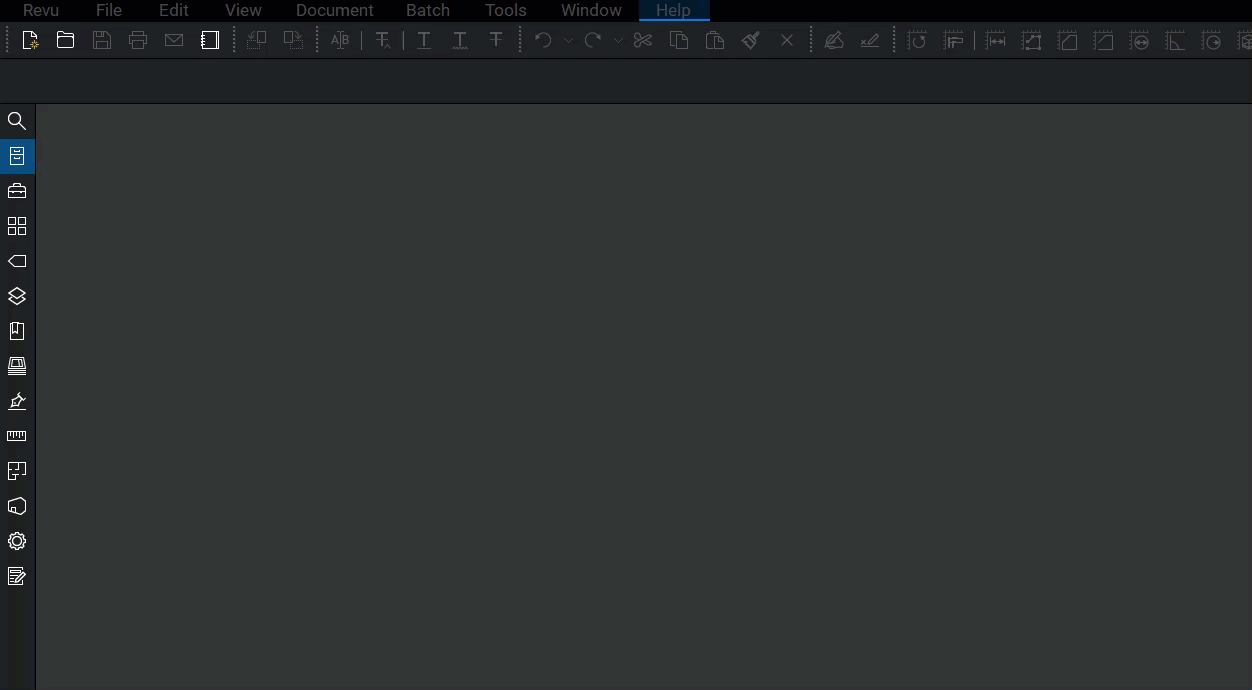Click the second disabled page-arrow icon
The height and width of the screenshot is (690, 1252).
(x=293, y=41)
